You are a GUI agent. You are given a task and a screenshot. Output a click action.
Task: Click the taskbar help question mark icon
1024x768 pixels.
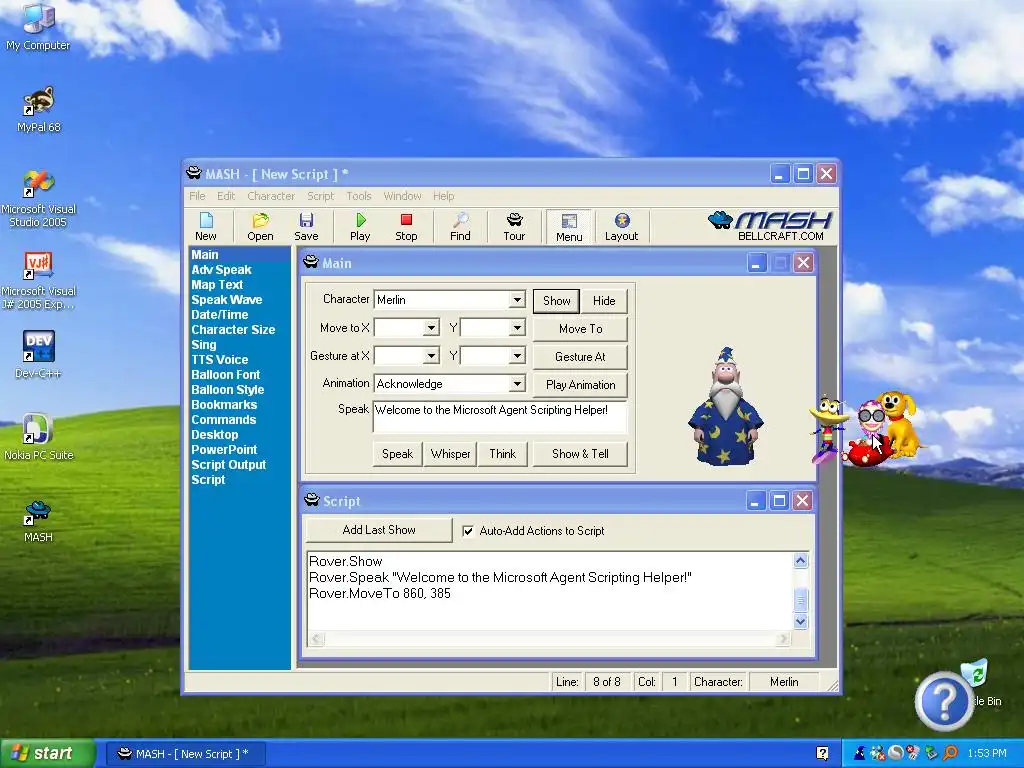point(822,753)
